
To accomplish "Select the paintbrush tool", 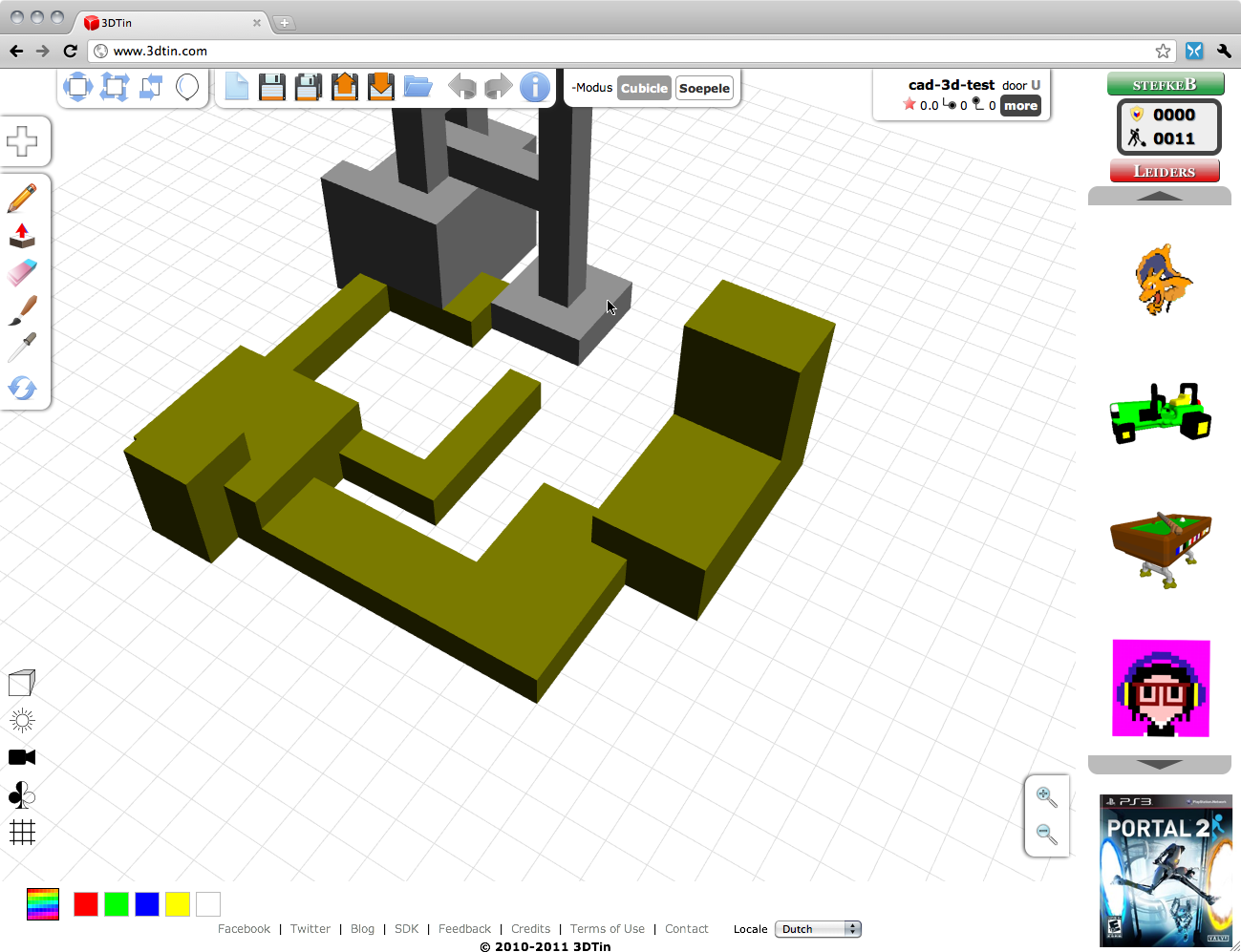I will pos(22,310).
